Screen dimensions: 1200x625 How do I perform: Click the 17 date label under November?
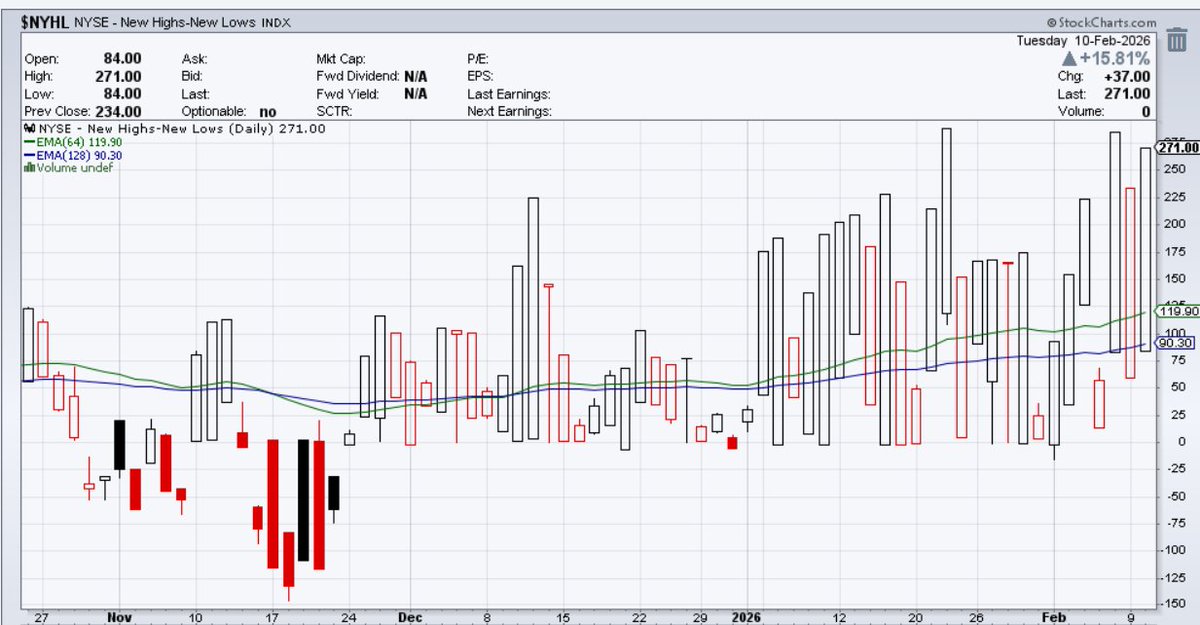272,618
